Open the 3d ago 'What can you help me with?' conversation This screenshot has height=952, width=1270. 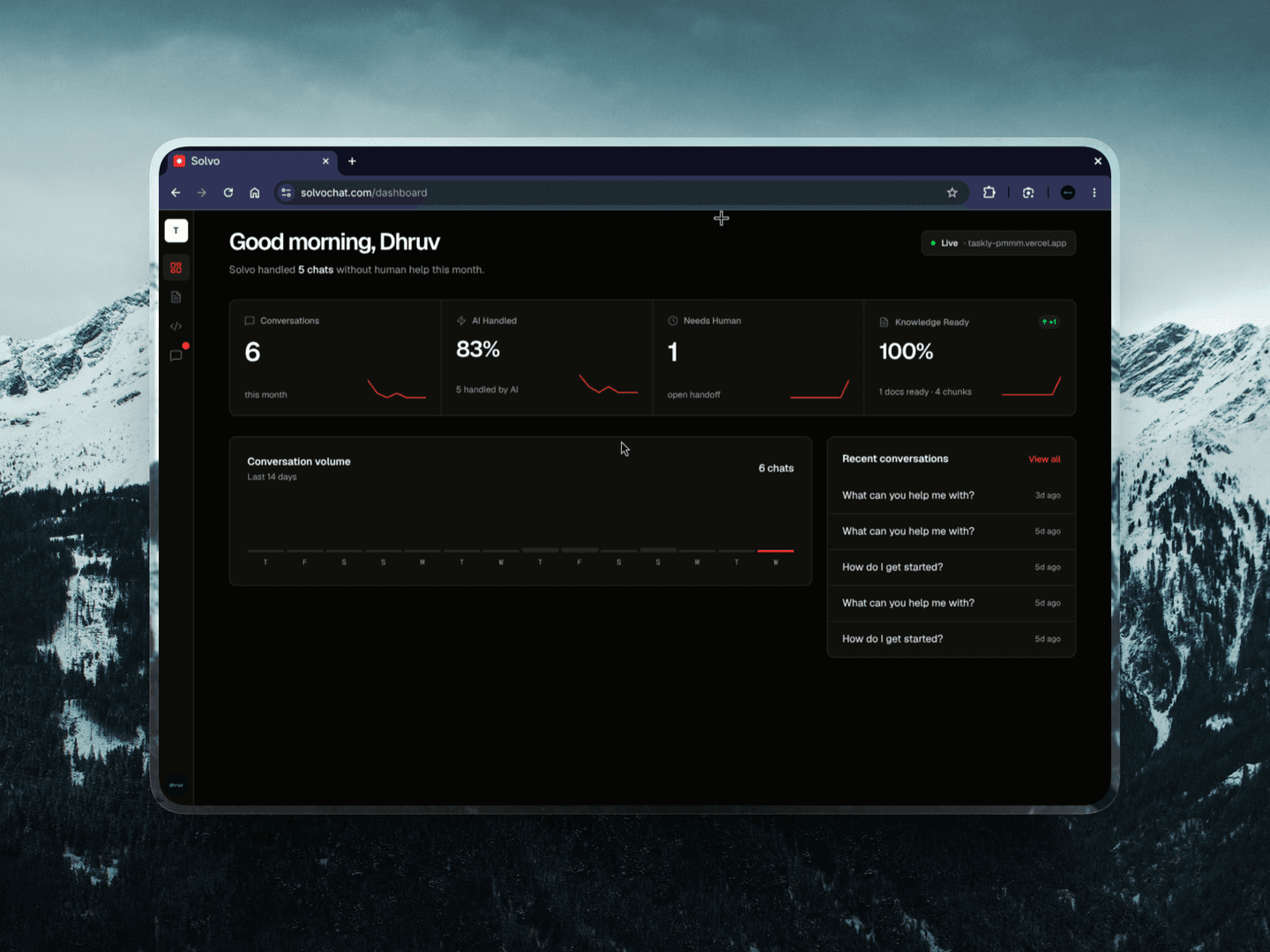(x=952, y=495)
